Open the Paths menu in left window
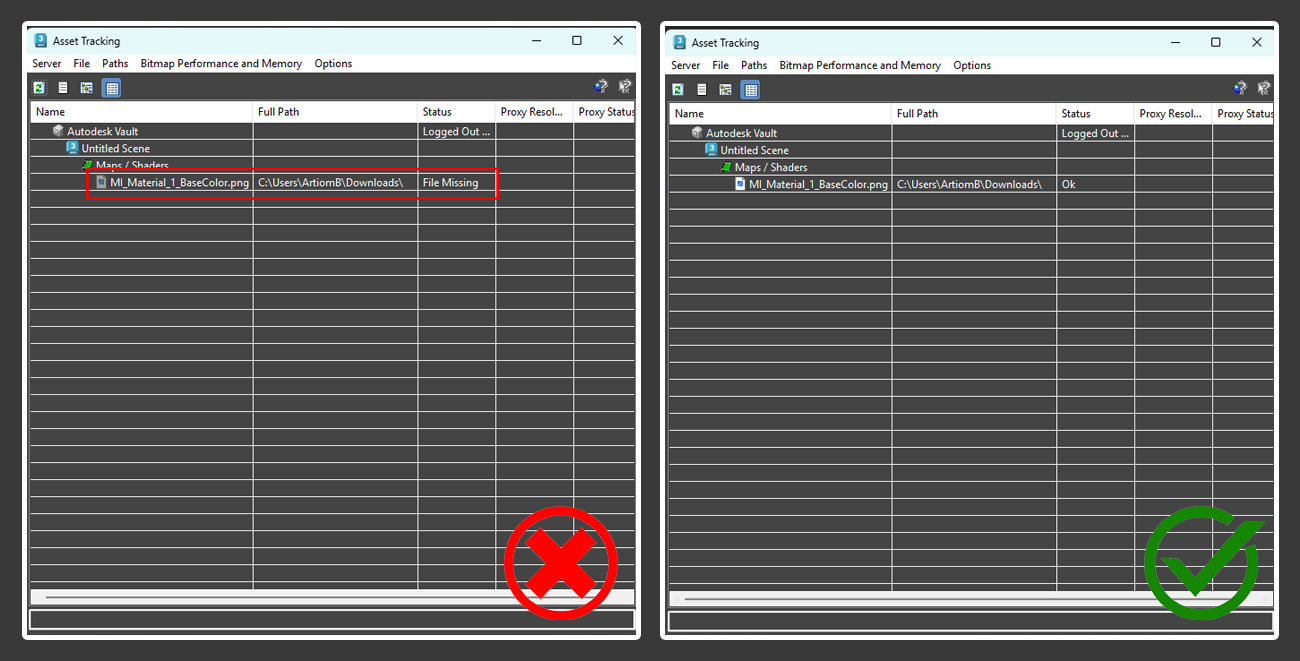The height and width of the screenshot is (661, 1300). 115,64
